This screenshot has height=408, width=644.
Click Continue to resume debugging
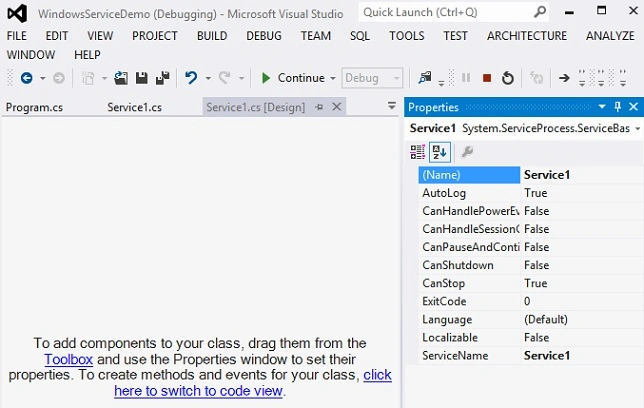coord(293,78)
